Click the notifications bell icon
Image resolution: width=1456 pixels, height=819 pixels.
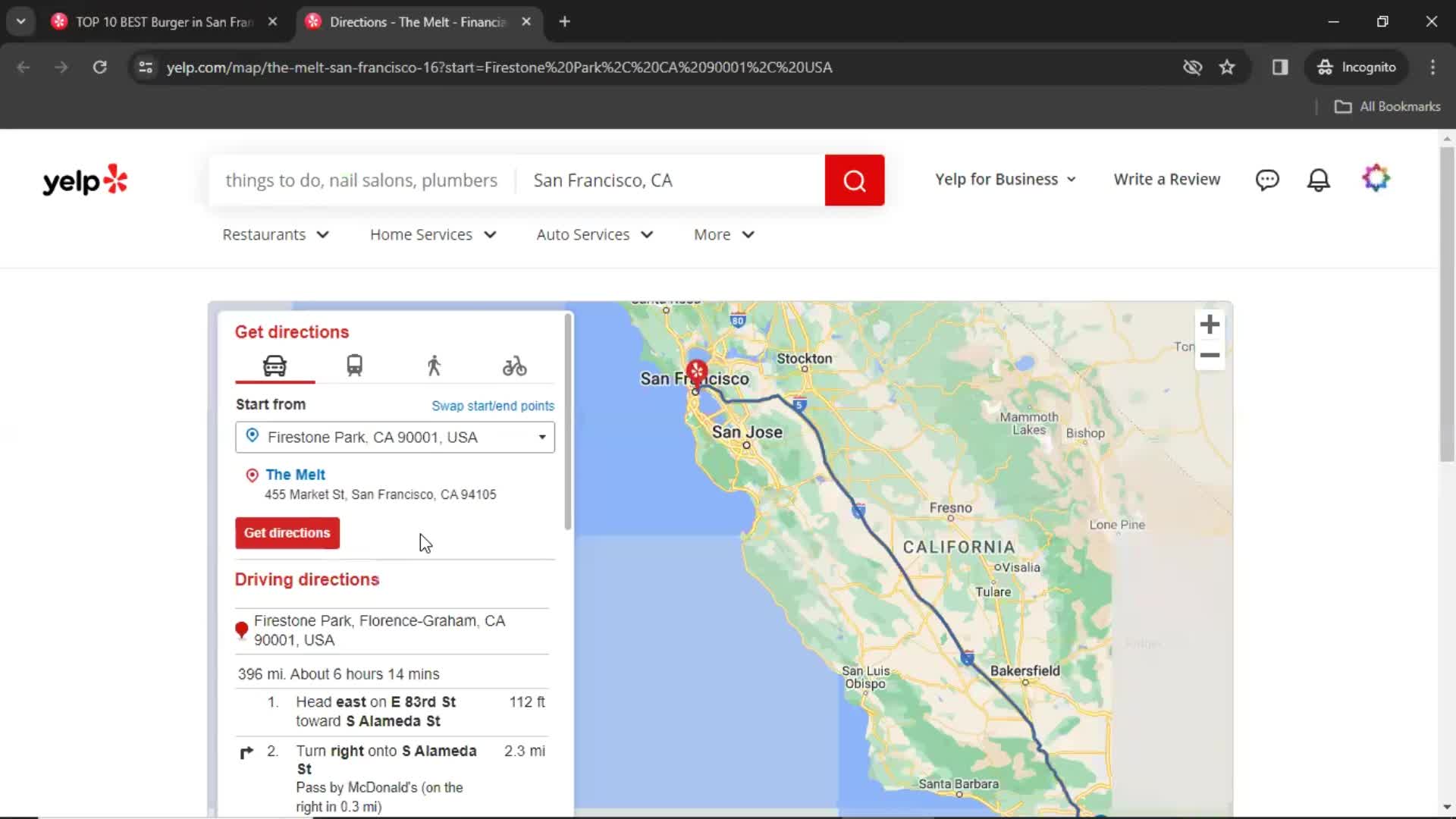tap(1319, 179)
